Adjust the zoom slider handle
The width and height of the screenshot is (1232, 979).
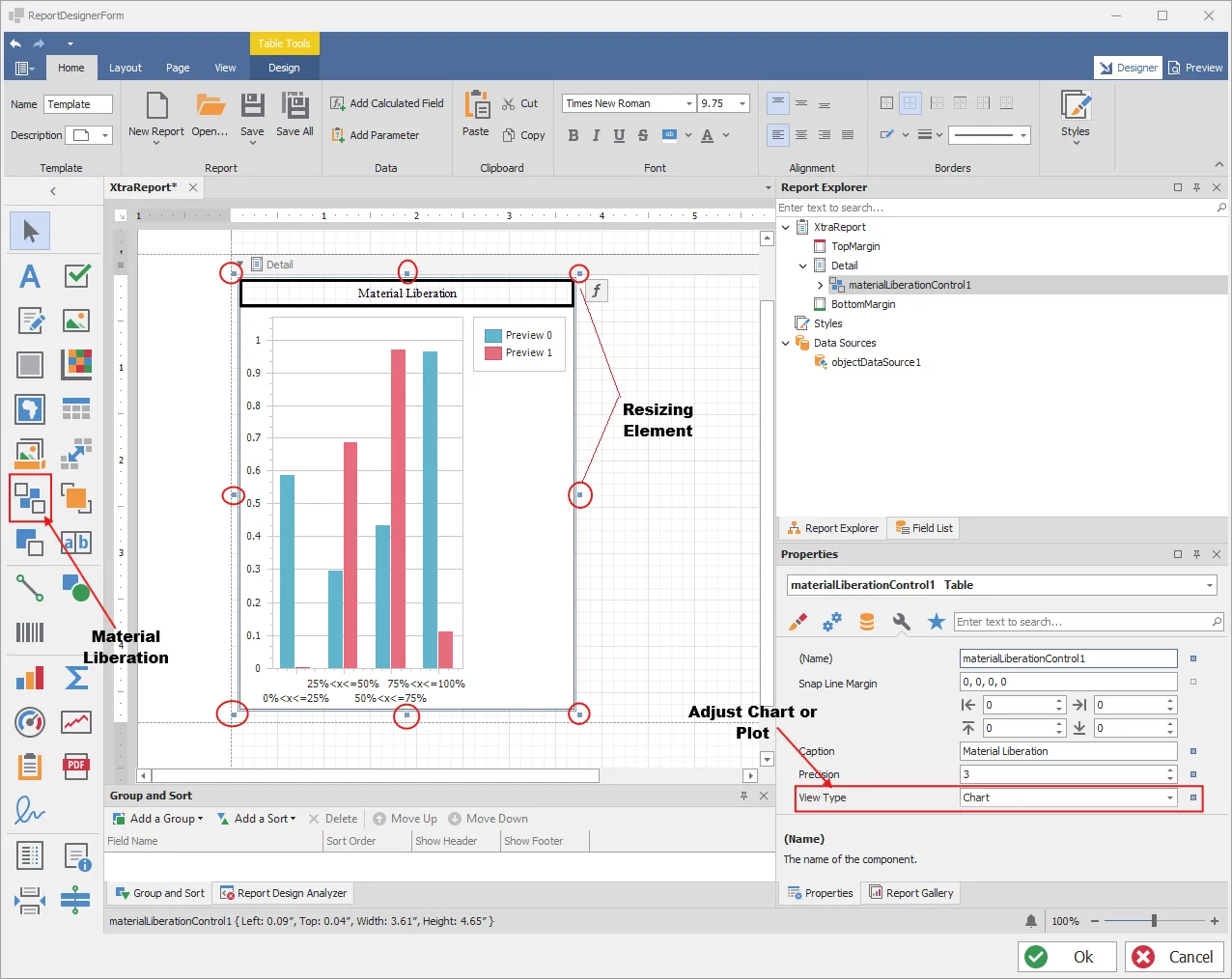click(x=1154, y=921)
